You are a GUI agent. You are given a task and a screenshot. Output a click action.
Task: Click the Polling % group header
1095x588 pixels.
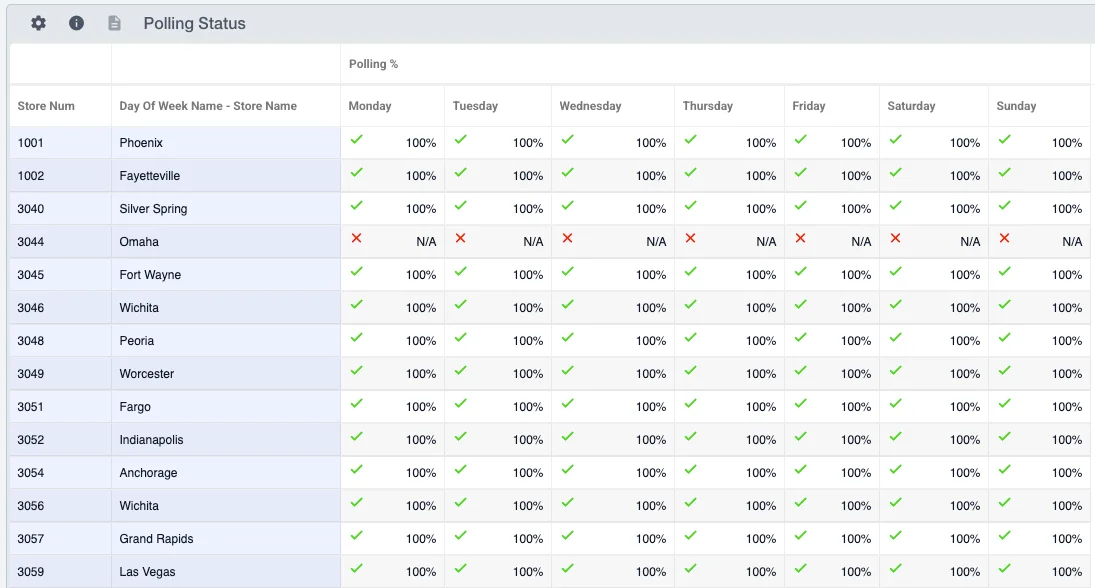374,64
